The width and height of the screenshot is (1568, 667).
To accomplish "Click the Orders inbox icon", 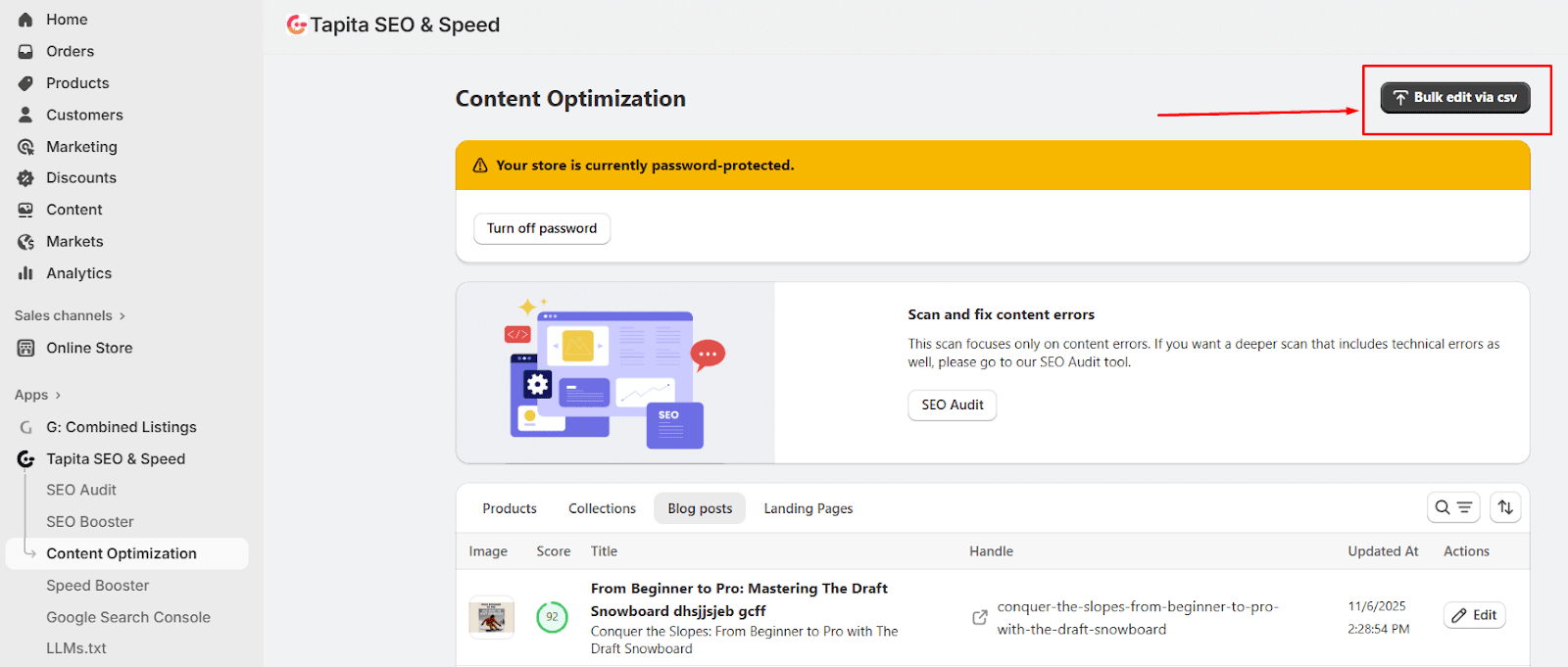I will pos(25,51).
